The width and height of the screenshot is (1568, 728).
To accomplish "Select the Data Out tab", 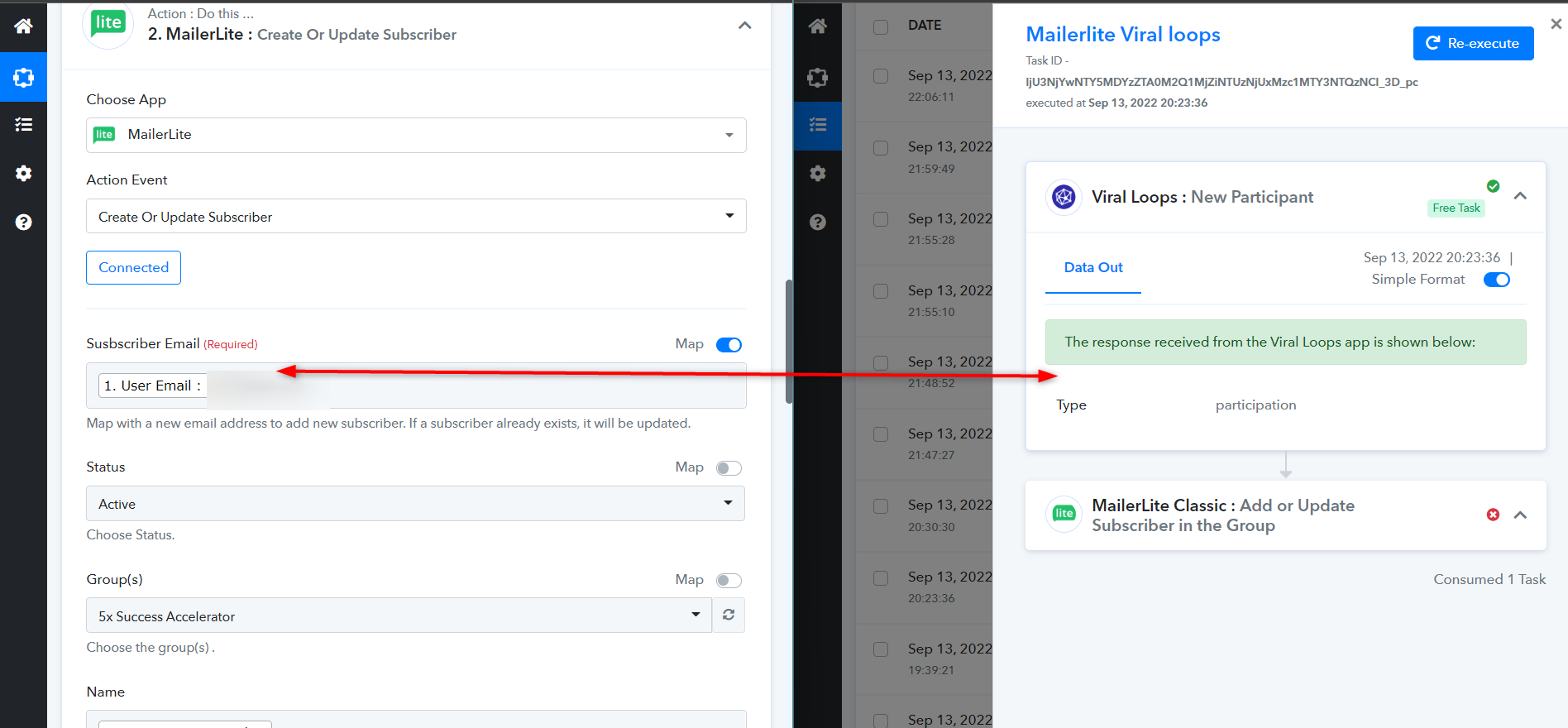I will 1093,268.
